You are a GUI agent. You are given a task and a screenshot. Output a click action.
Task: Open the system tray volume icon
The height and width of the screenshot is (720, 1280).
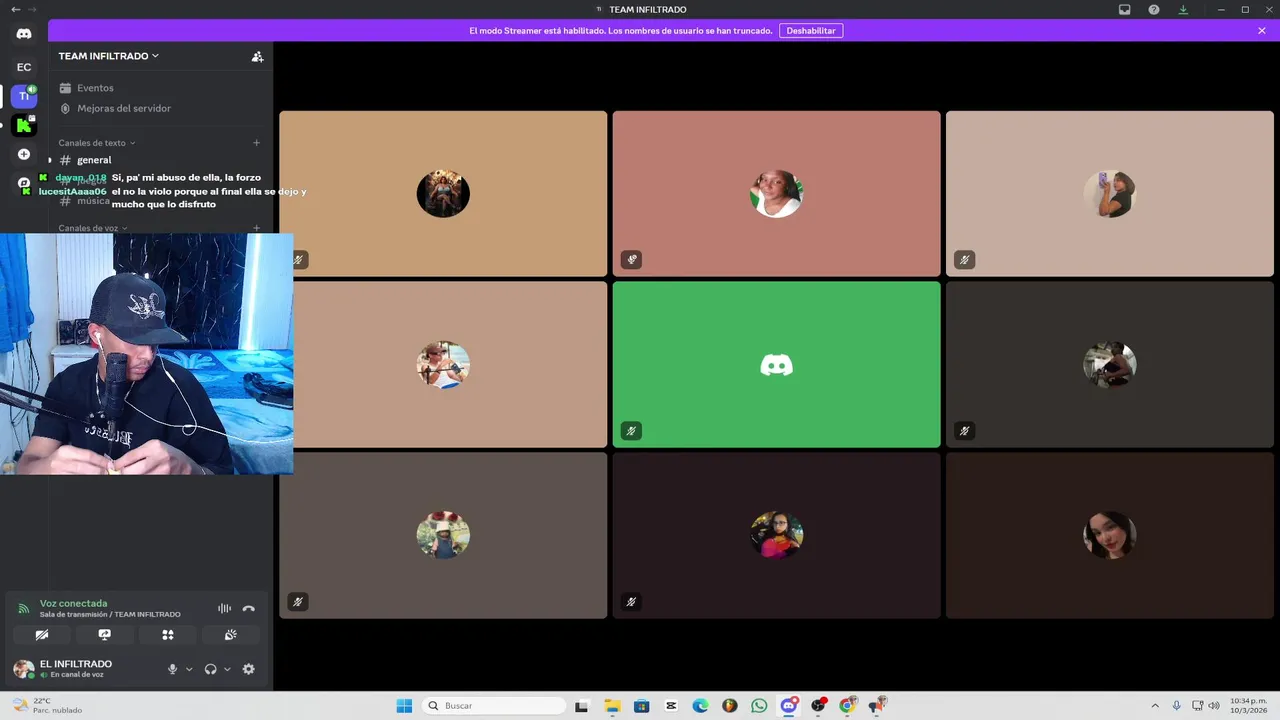pyautogui.click(x=1214, y=706)
